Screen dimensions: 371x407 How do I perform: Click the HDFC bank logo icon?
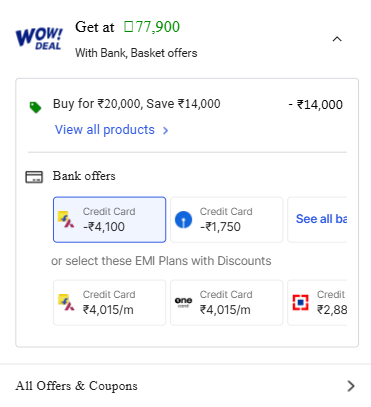tap(300, 302)
